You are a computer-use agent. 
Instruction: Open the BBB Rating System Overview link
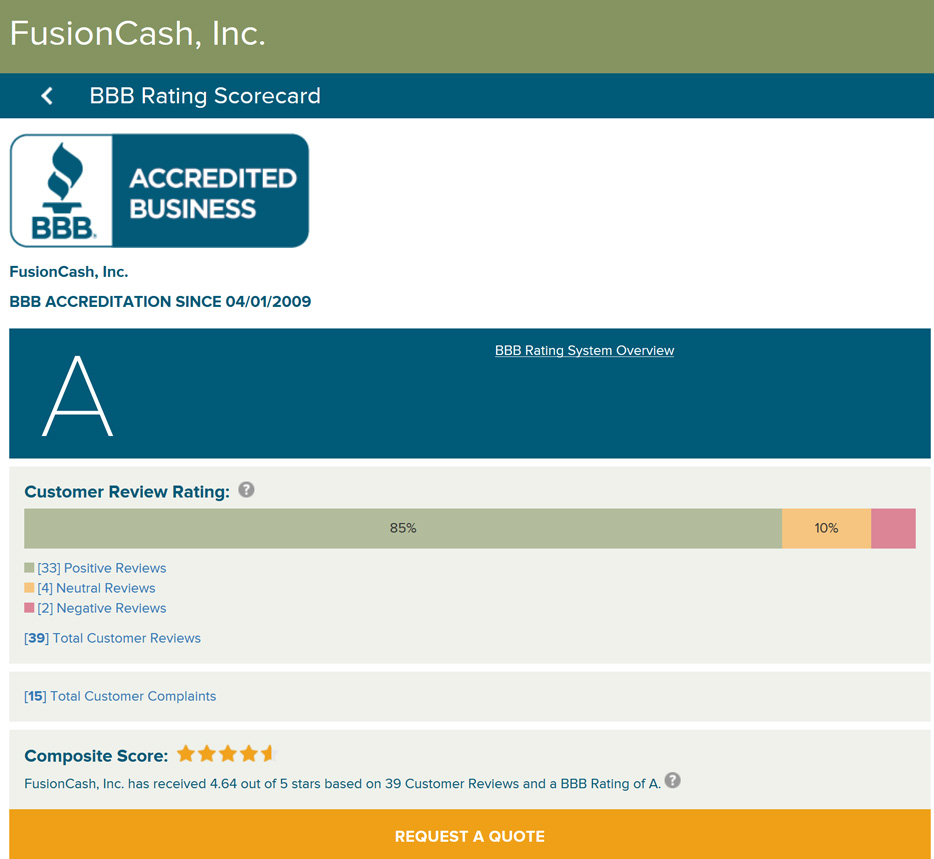pos(584,350)
